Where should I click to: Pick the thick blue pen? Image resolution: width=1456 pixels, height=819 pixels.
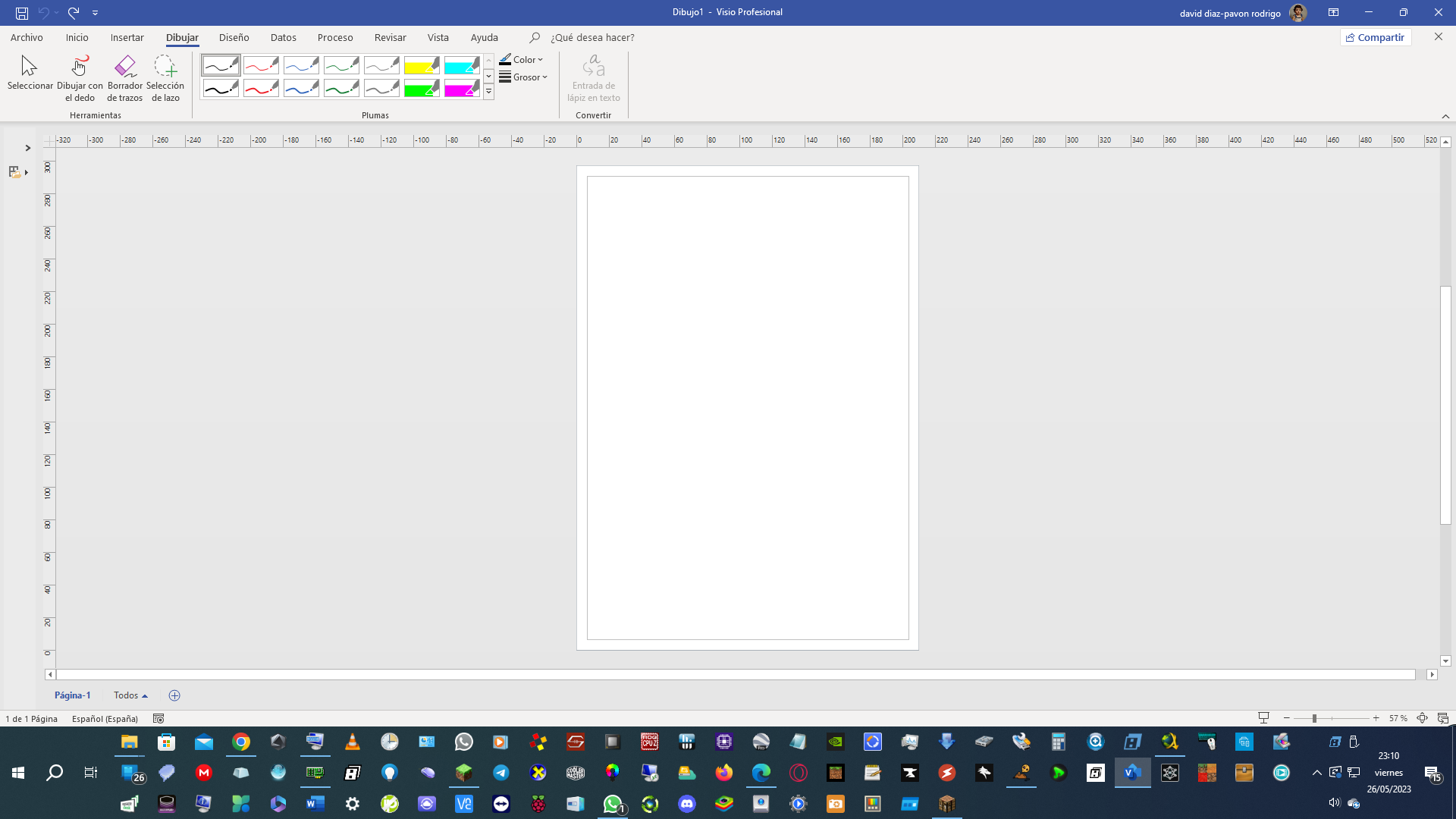click(x=301, y=89)
